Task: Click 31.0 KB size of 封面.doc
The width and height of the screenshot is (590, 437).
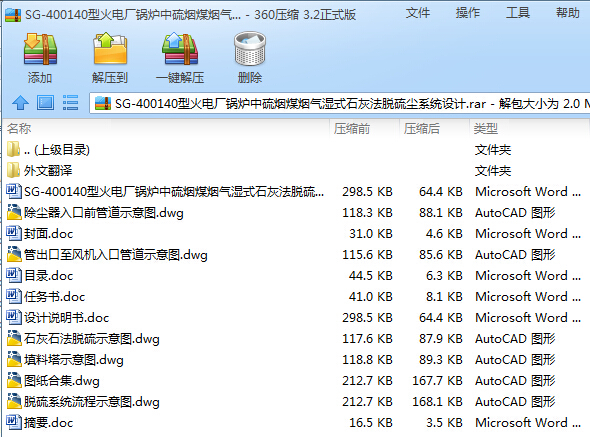Action: [371, 234]
